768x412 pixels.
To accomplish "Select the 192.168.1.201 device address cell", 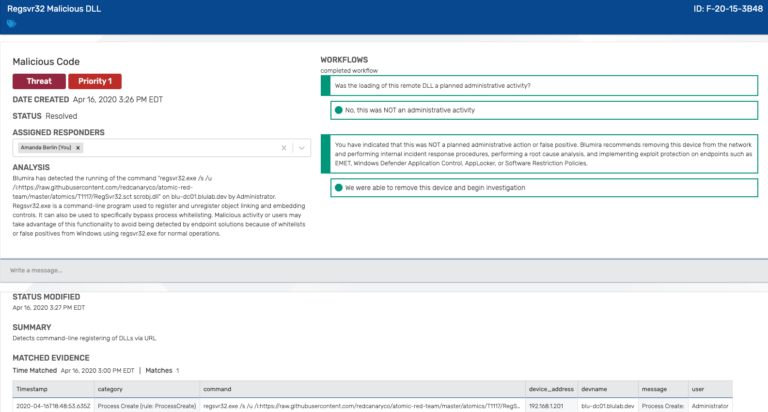I will [552, 406].
